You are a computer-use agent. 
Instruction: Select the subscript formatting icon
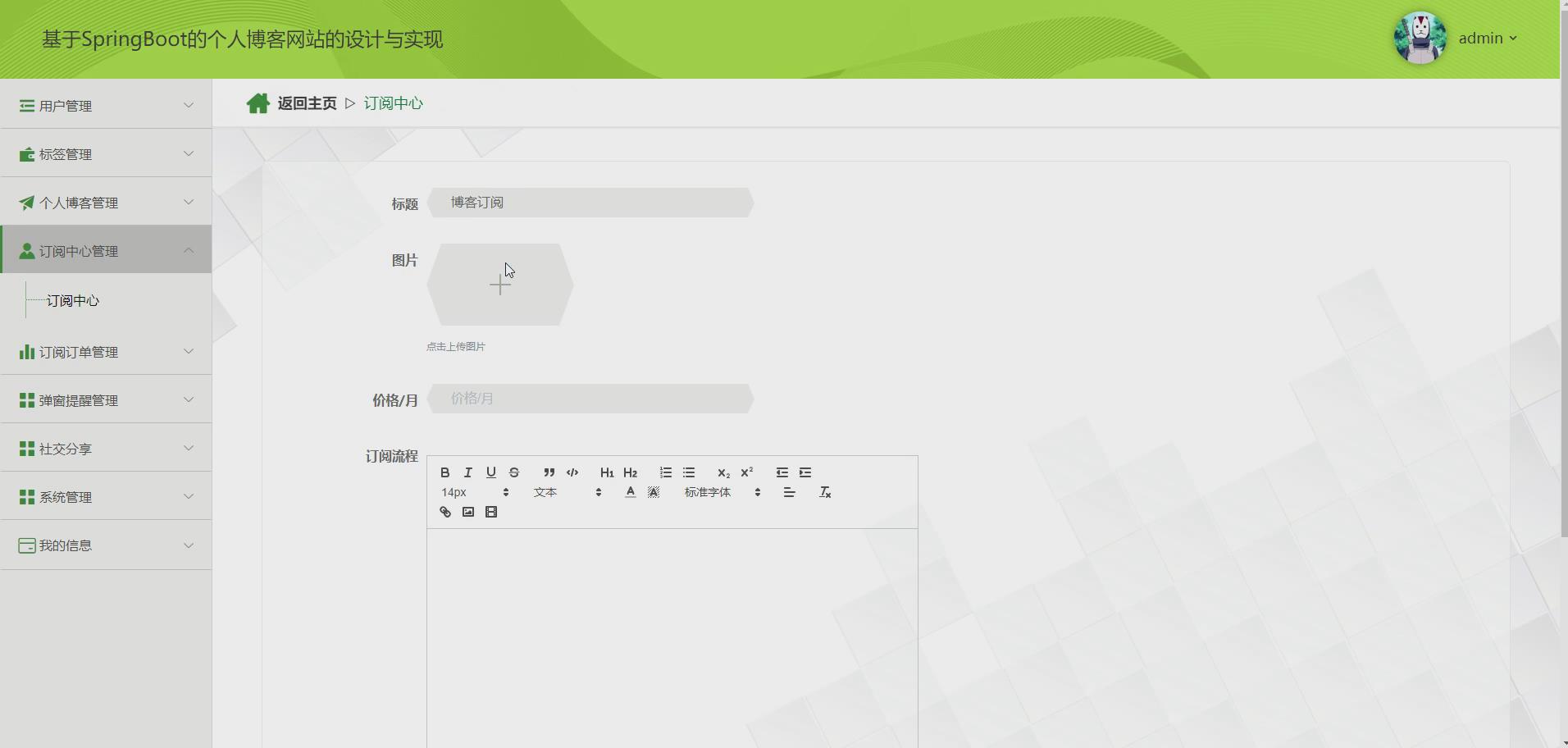722,473
